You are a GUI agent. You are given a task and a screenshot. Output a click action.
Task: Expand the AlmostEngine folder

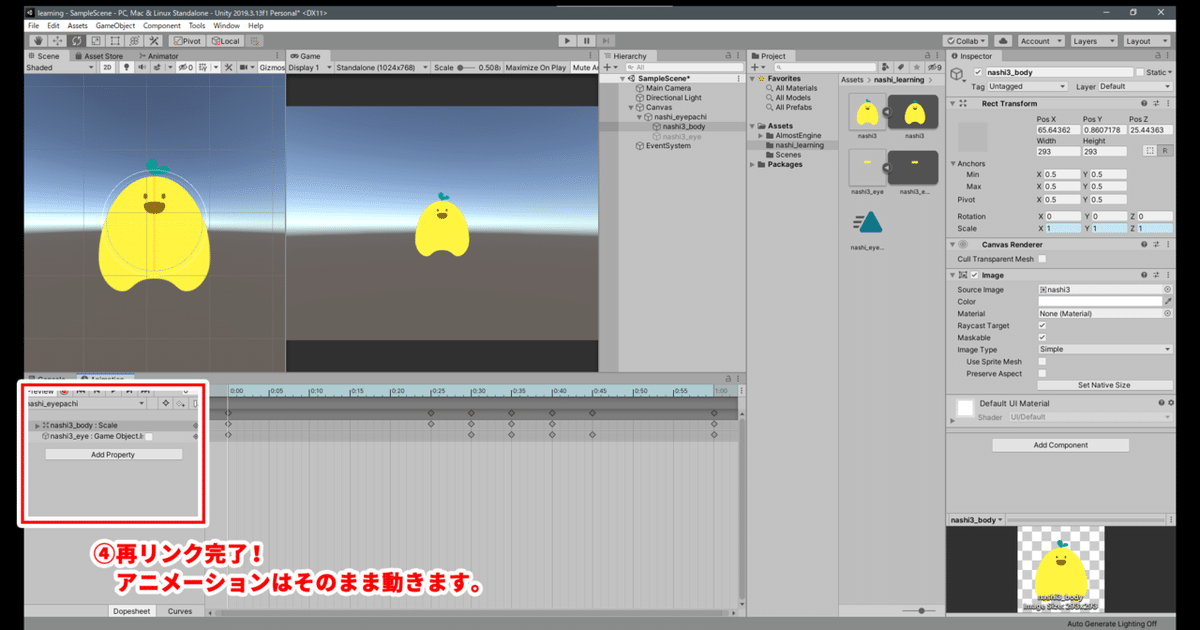tap(761, 135)
